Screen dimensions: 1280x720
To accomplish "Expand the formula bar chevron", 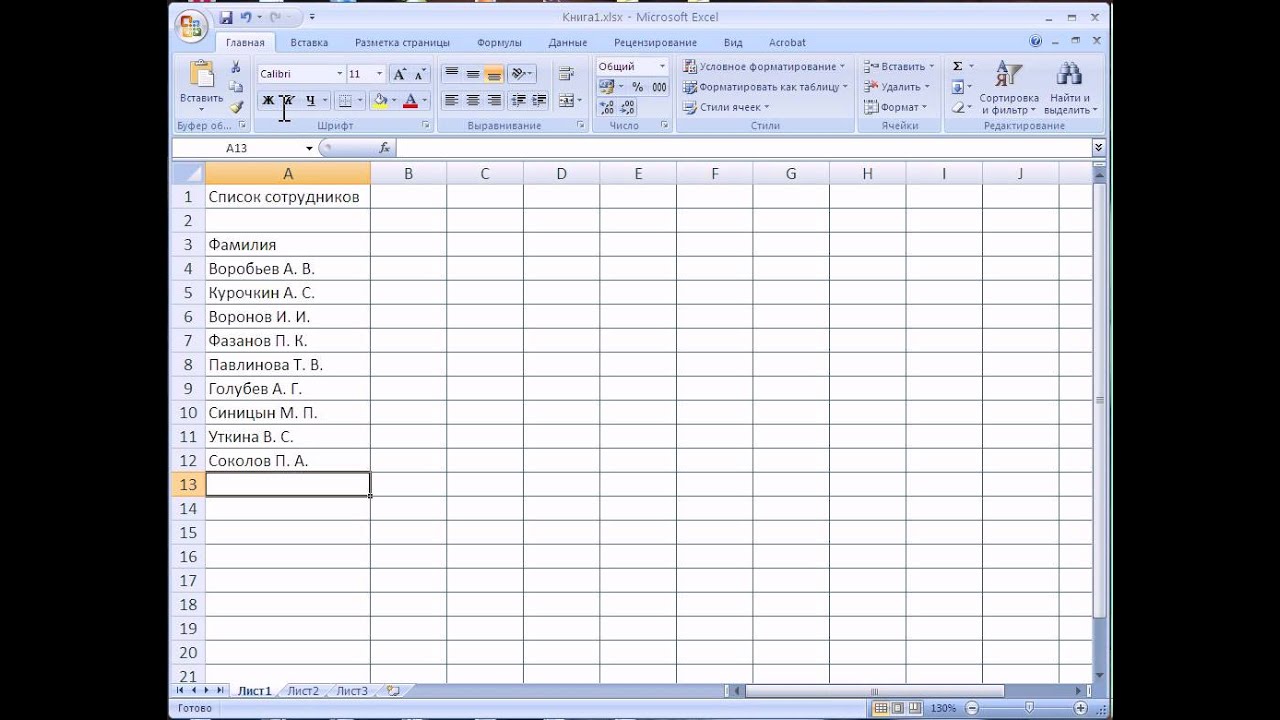I will (x=1098, y=148).
